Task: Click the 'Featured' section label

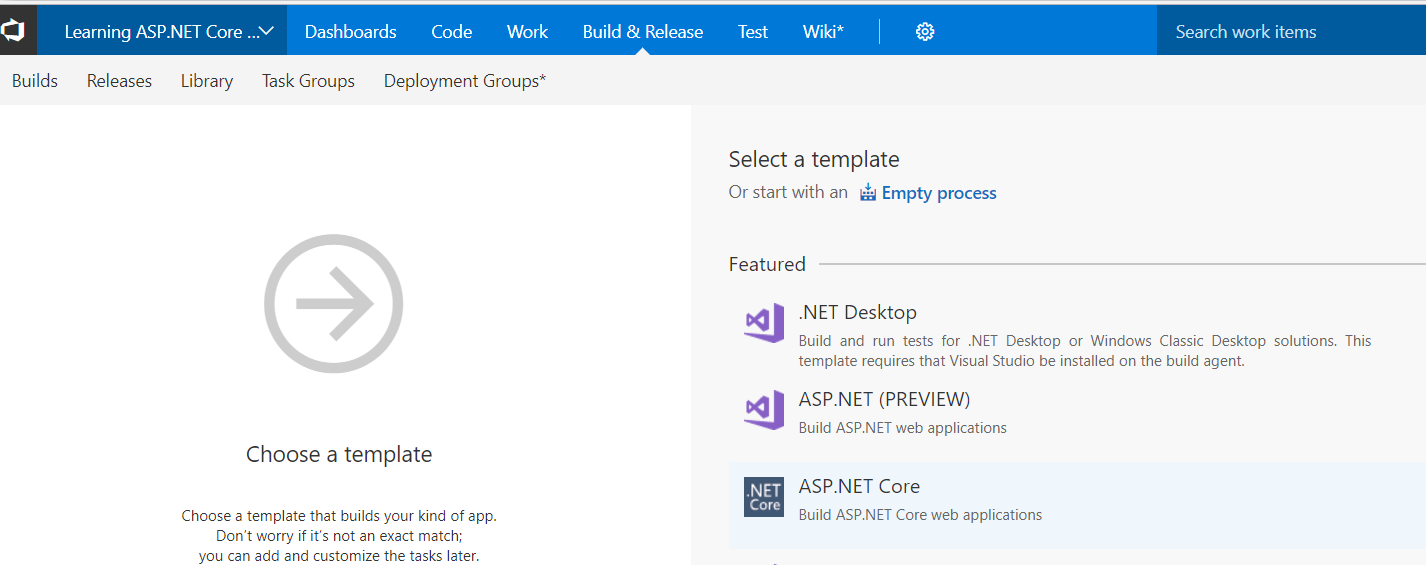Action: coord(767,264)
